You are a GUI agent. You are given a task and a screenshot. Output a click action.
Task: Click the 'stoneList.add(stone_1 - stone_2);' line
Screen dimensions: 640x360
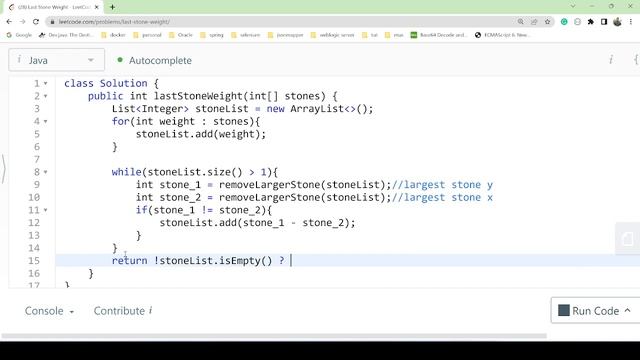[x=257, y=223]
